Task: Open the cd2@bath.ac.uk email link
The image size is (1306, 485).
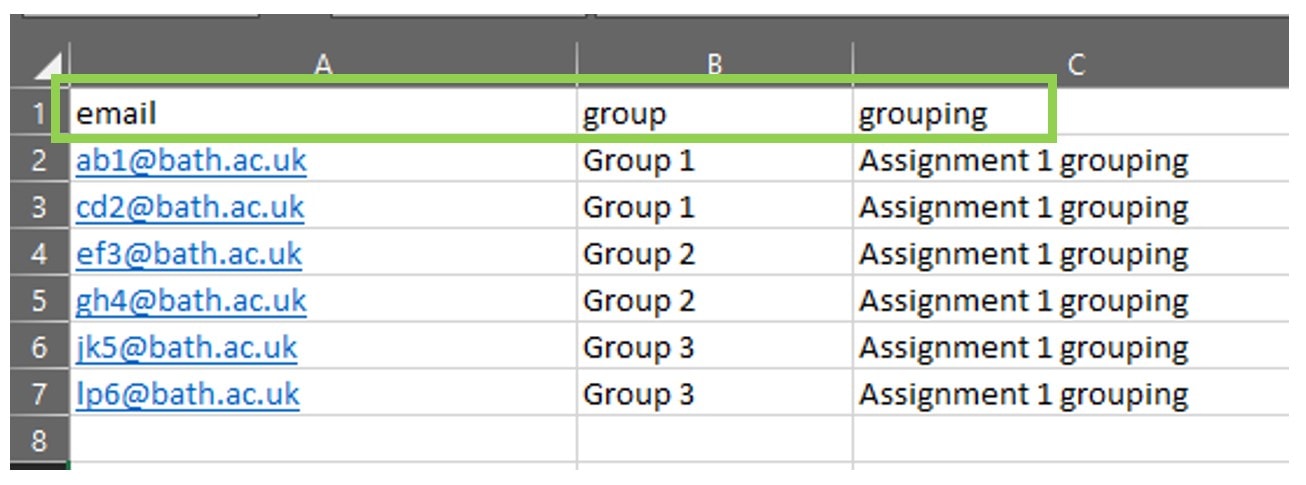Action: pos(190,208)
